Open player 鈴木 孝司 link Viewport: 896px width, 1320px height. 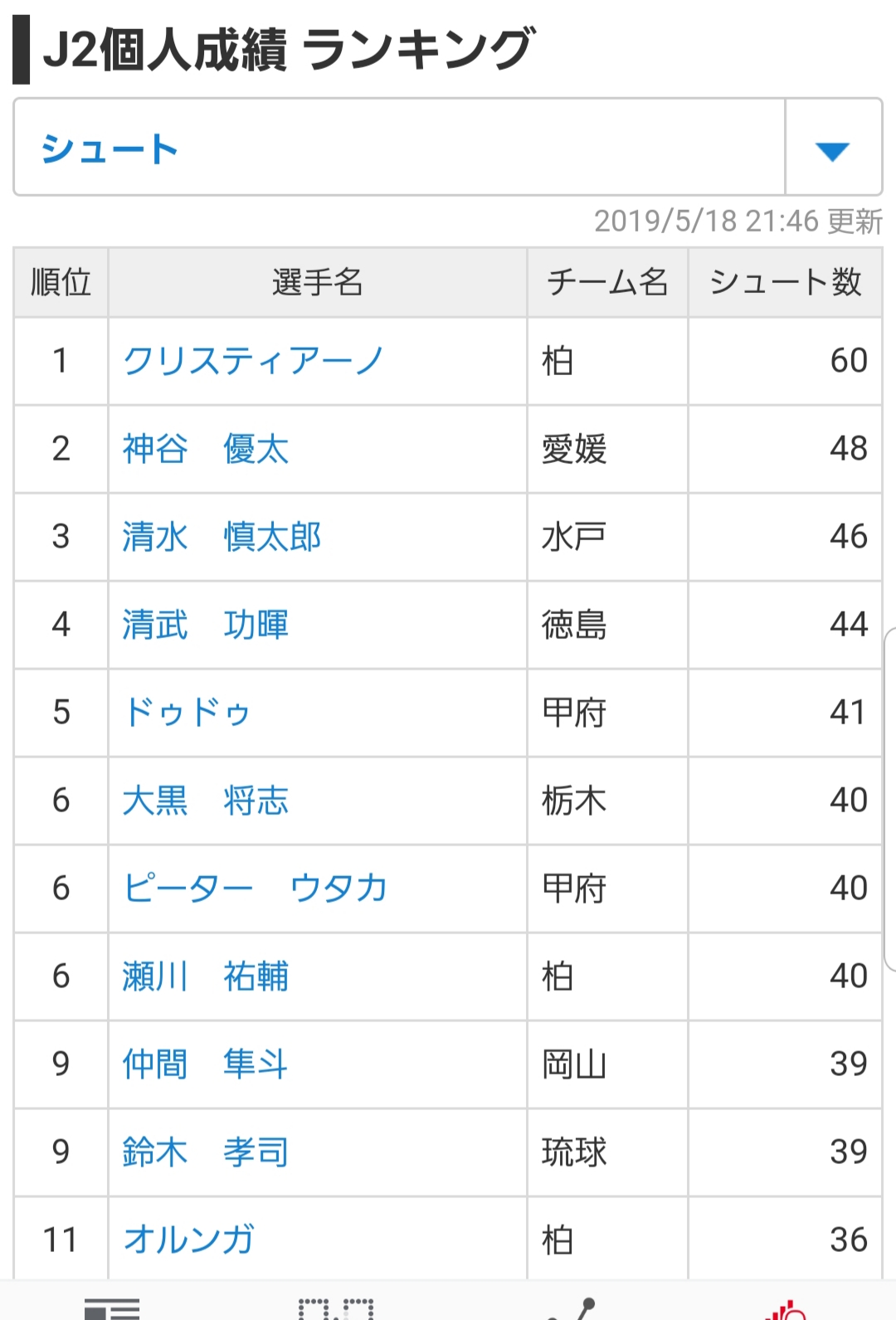(206, 1152)
